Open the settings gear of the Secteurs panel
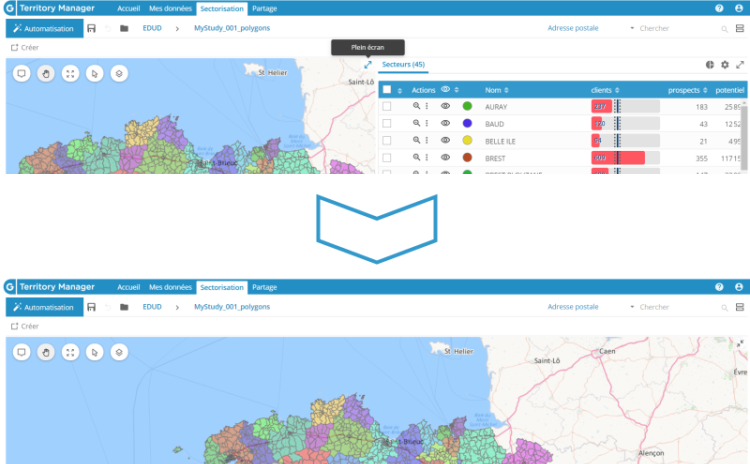This screenshot has height=464, width=750. pos(725,65)
